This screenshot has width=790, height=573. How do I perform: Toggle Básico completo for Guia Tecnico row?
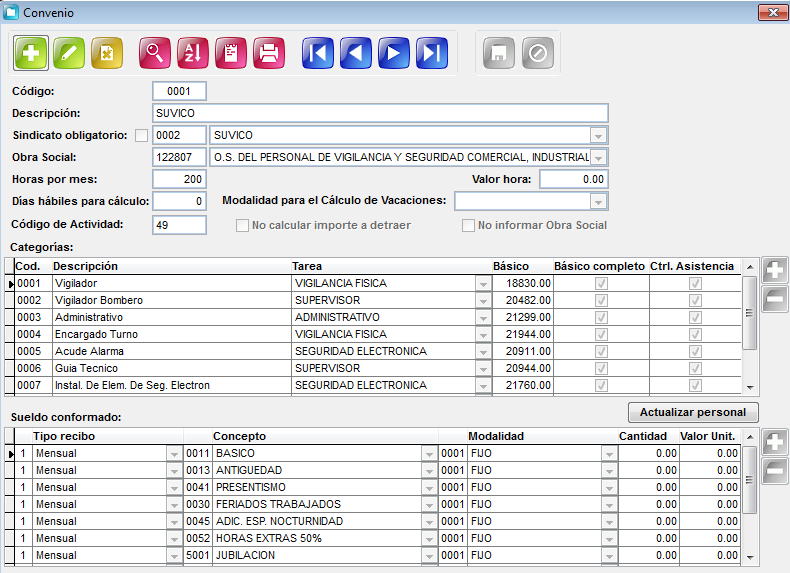[x=601, y=368]
